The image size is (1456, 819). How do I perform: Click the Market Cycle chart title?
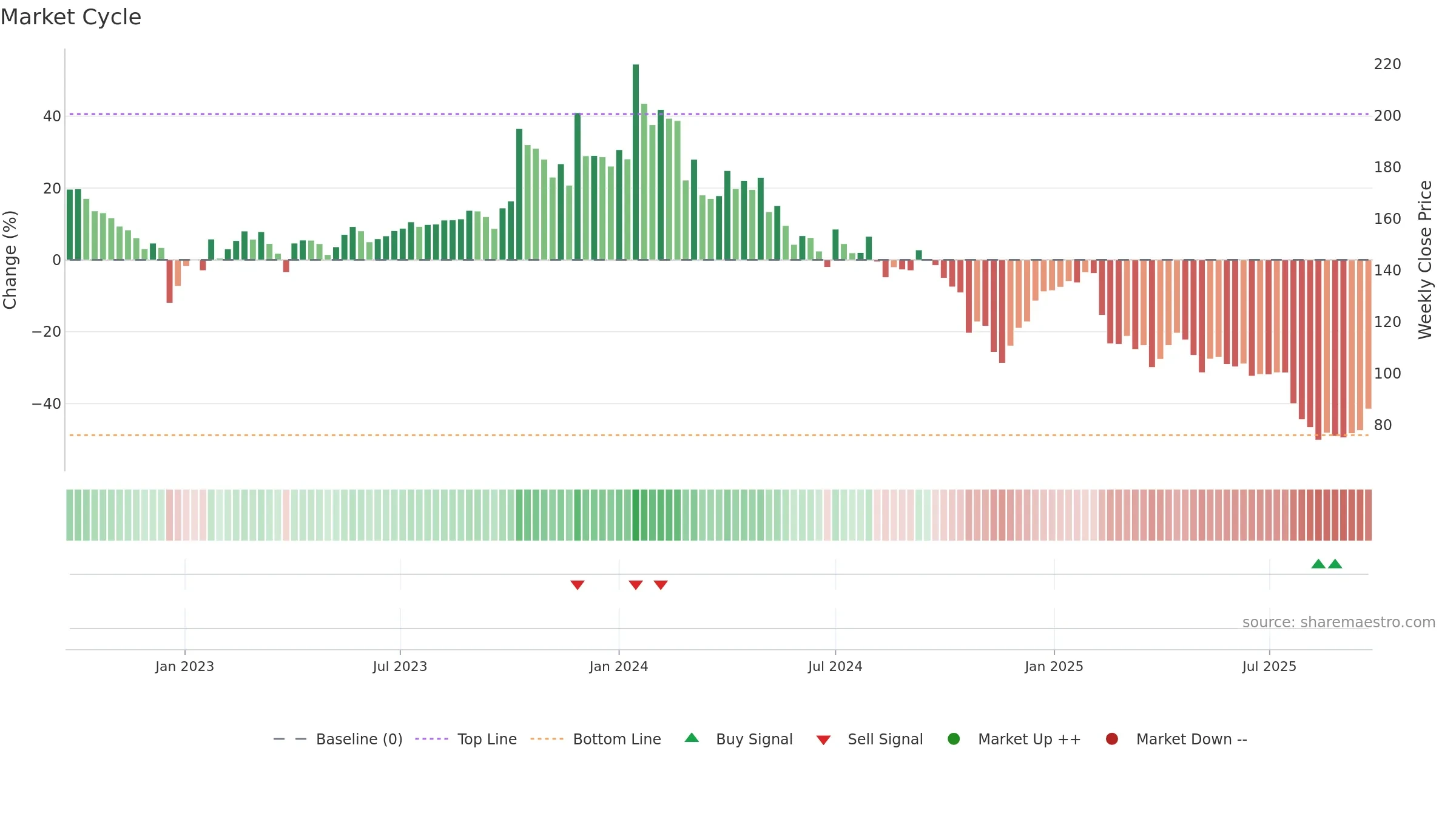[71, 17]
